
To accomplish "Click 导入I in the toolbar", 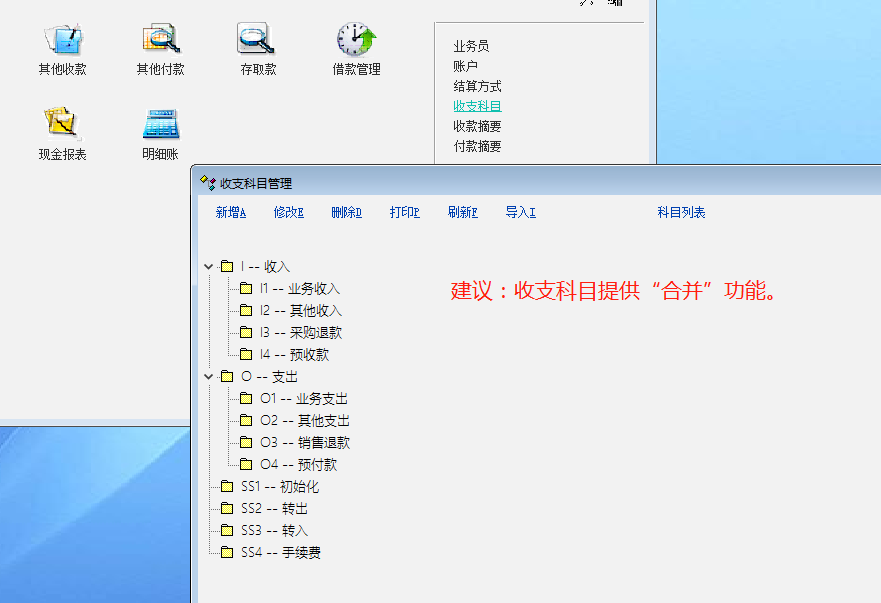I will click(520, 213).
